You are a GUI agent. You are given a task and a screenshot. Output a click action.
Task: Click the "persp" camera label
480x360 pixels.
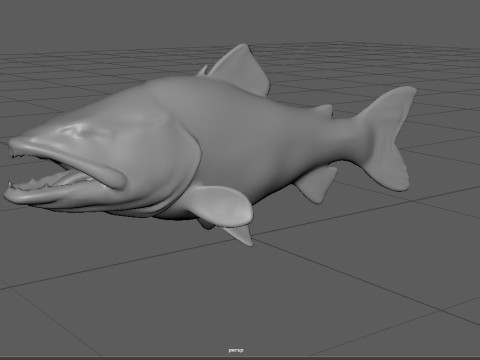[236, 350]
